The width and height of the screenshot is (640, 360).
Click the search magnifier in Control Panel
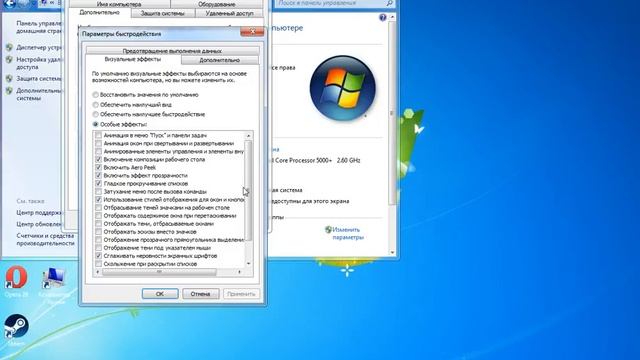pyautogui.click(x=389, y=3)
